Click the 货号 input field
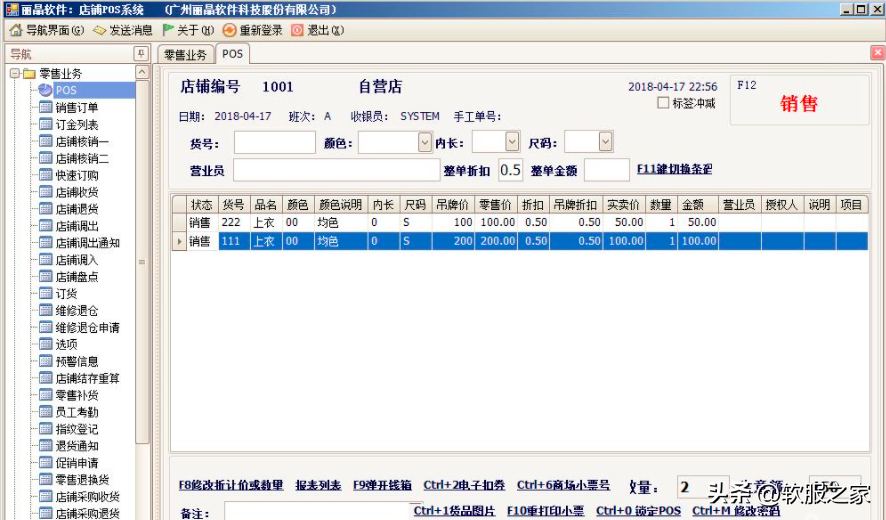Screen dimensions: 886x520 [274, 143]
